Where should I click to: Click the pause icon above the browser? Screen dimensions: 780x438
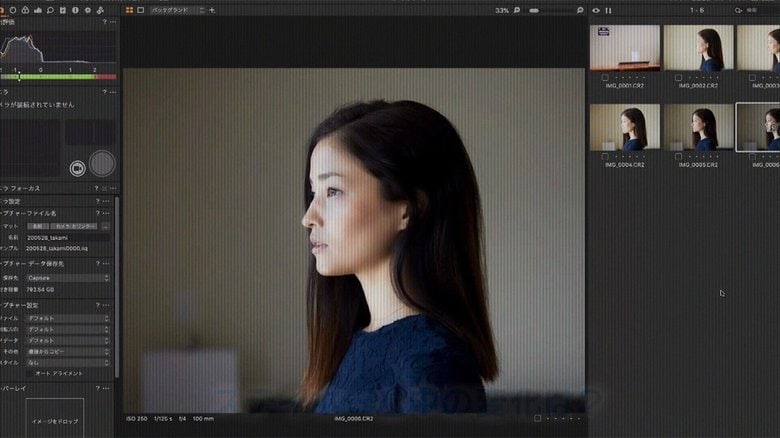pos(608,10)
